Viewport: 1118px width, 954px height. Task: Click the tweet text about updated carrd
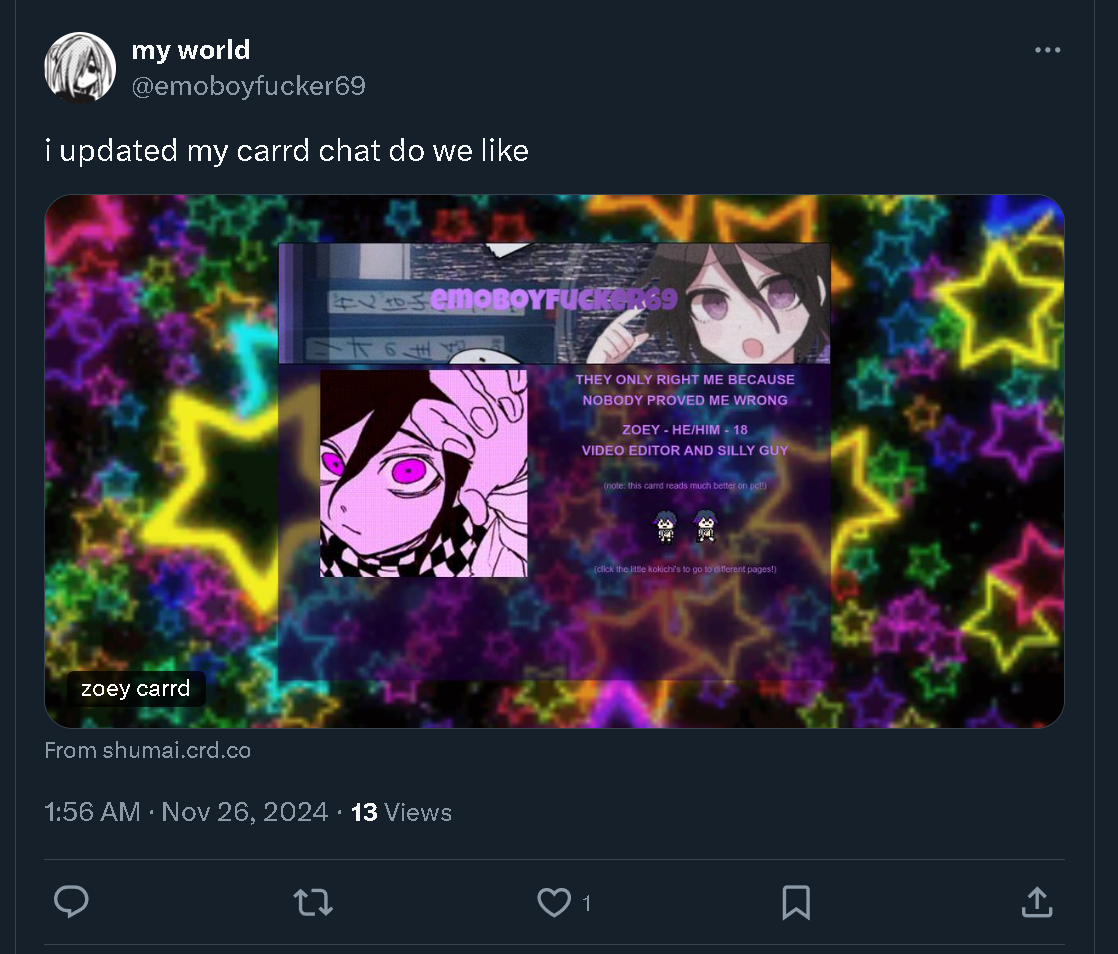[x=287, y=150]
